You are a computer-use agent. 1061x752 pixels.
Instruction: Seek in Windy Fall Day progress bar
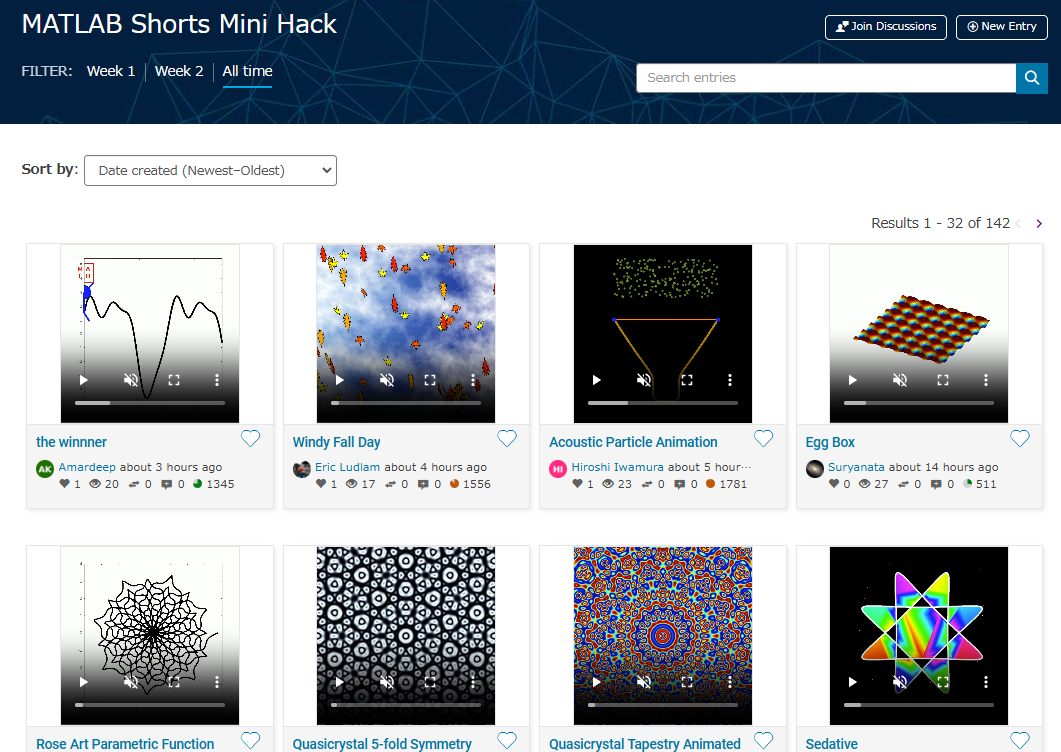pos(406,403)
